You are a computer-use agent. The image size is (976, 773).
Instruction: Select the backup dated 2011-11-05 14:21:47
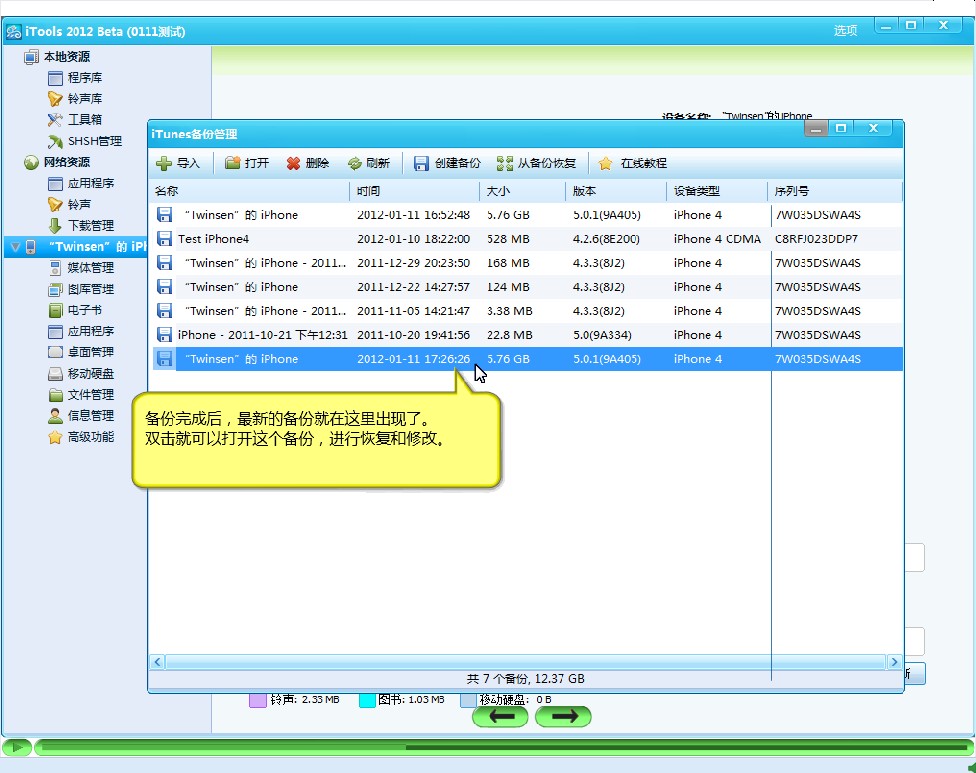[x=526, y=311]
